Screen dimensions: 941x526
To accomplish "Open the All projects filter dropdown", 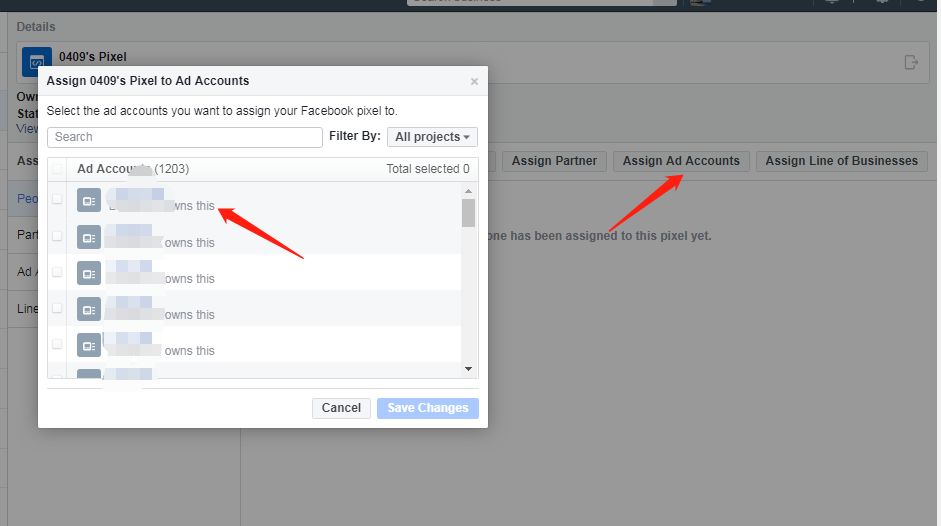I will 432,137.
